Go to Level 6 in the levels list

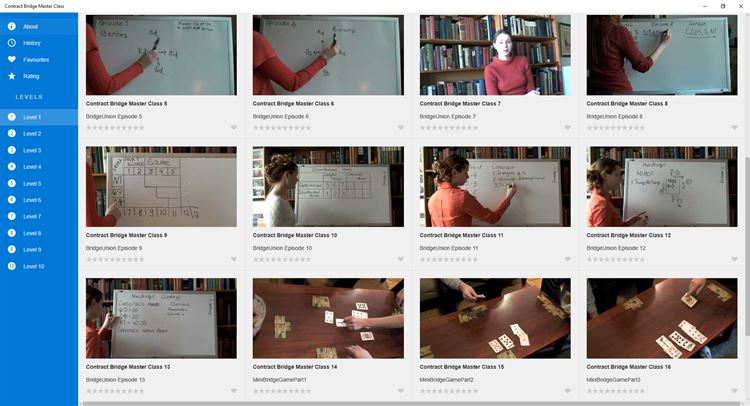click(x=39, y=200)
